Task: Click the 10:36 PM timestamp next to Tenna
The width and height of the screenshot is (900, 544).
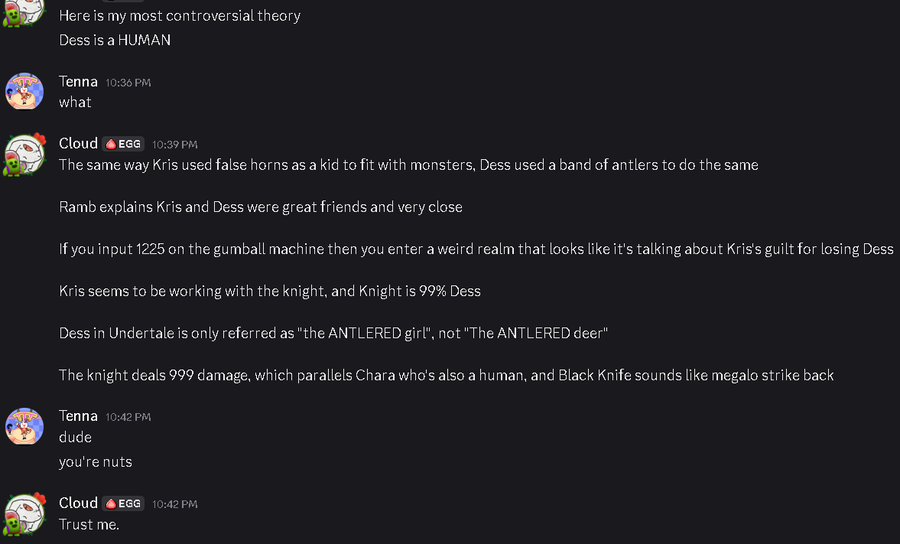Action: pos(128,83)
